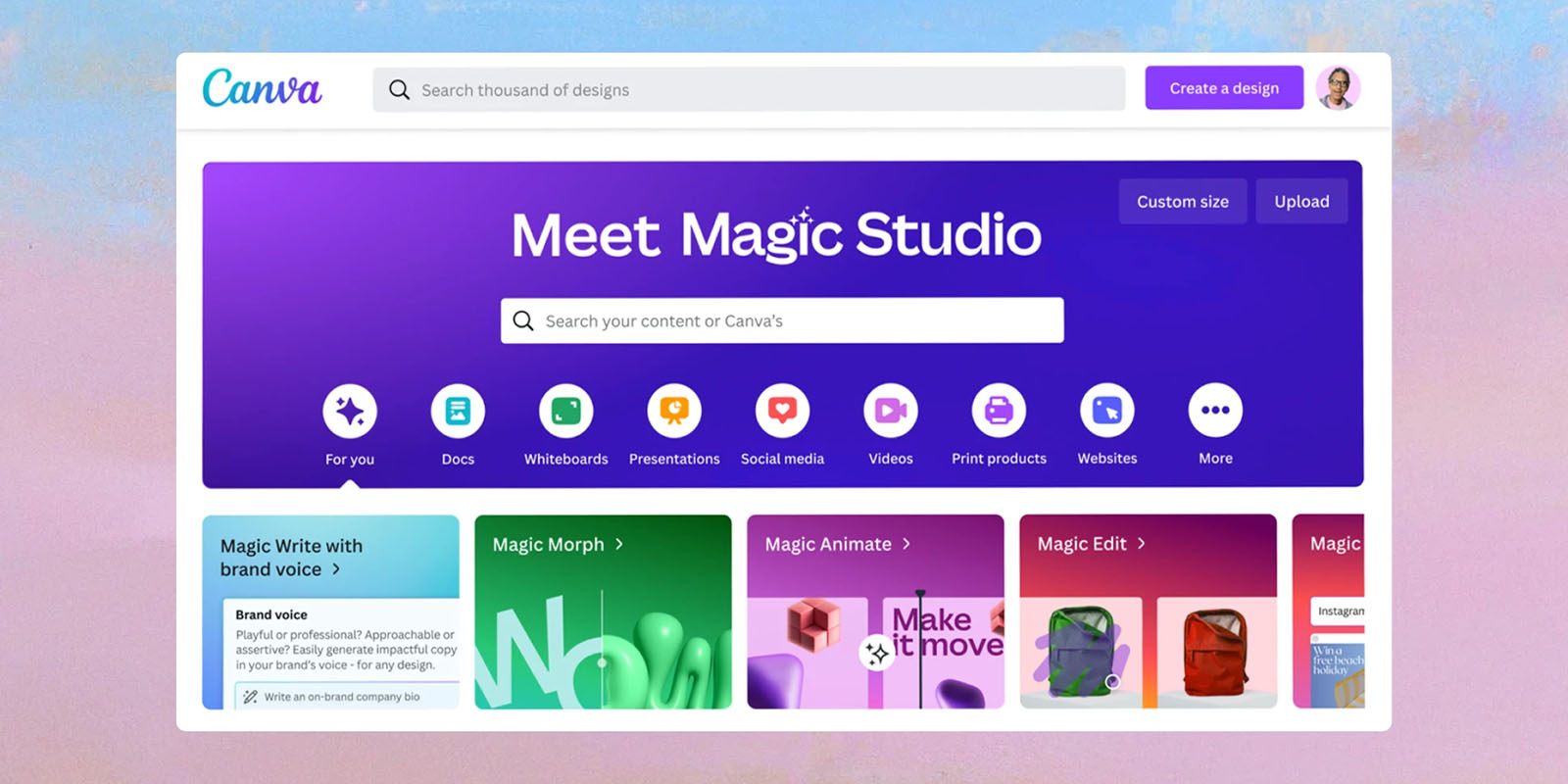The width and height of the screenshot is (1568, 784).
Task: Select the green painted backpack image
Action: [x=1081, y=652]
